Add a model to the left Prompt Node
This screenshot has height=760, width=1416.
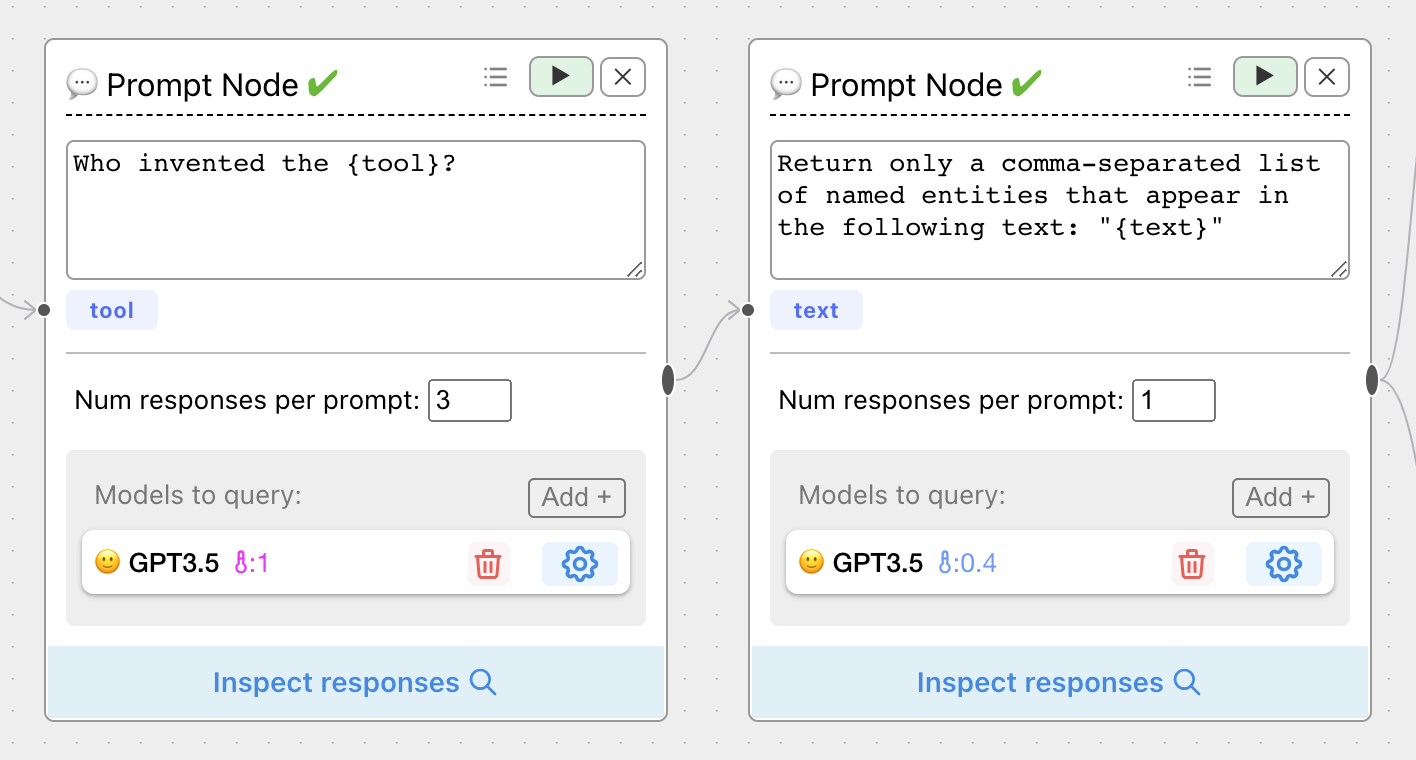pyautogui.click(x=577, y=497)
